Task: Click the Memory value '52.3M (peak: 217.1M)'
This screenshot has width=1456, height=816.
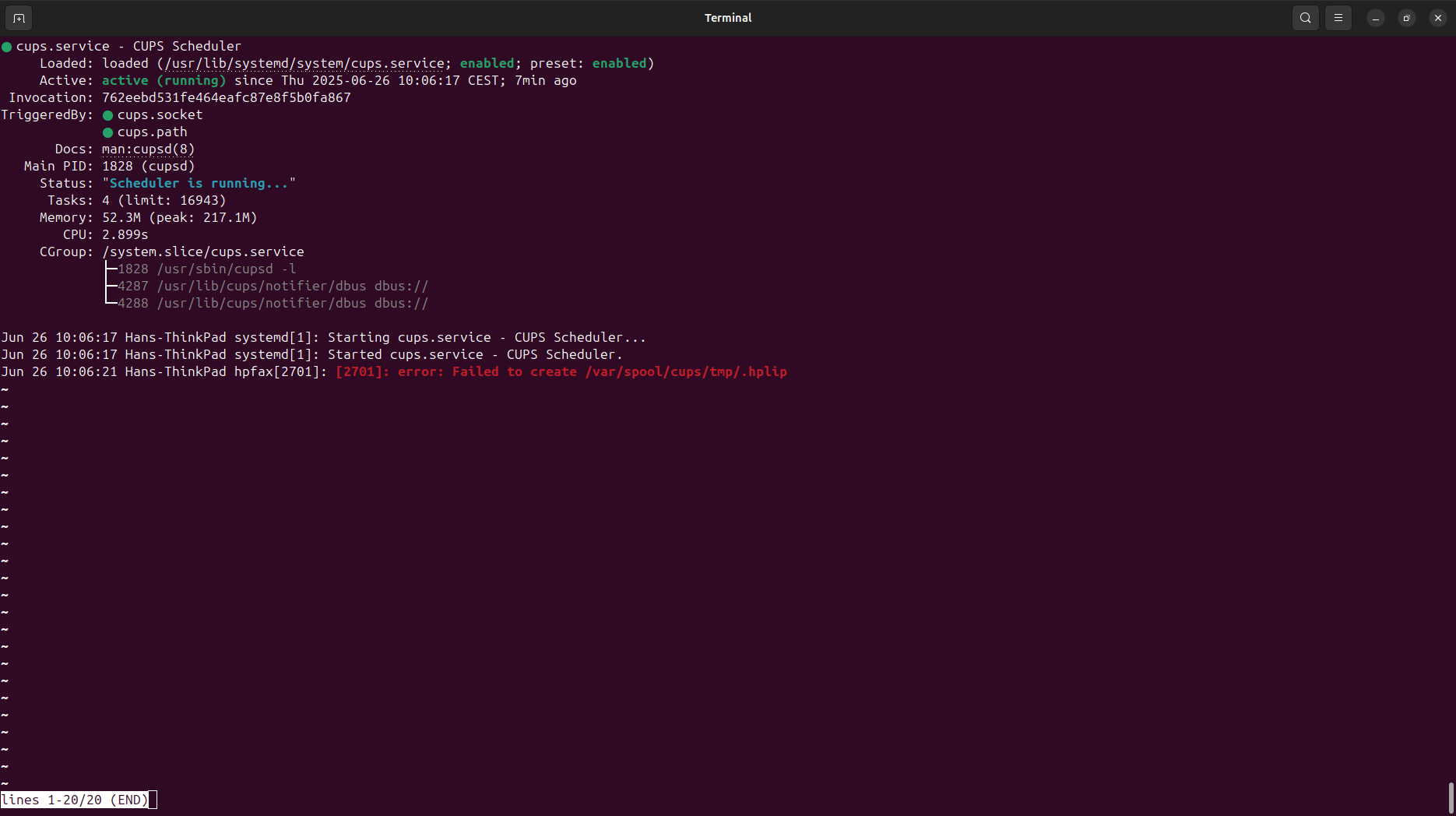Action: (180, 217)
